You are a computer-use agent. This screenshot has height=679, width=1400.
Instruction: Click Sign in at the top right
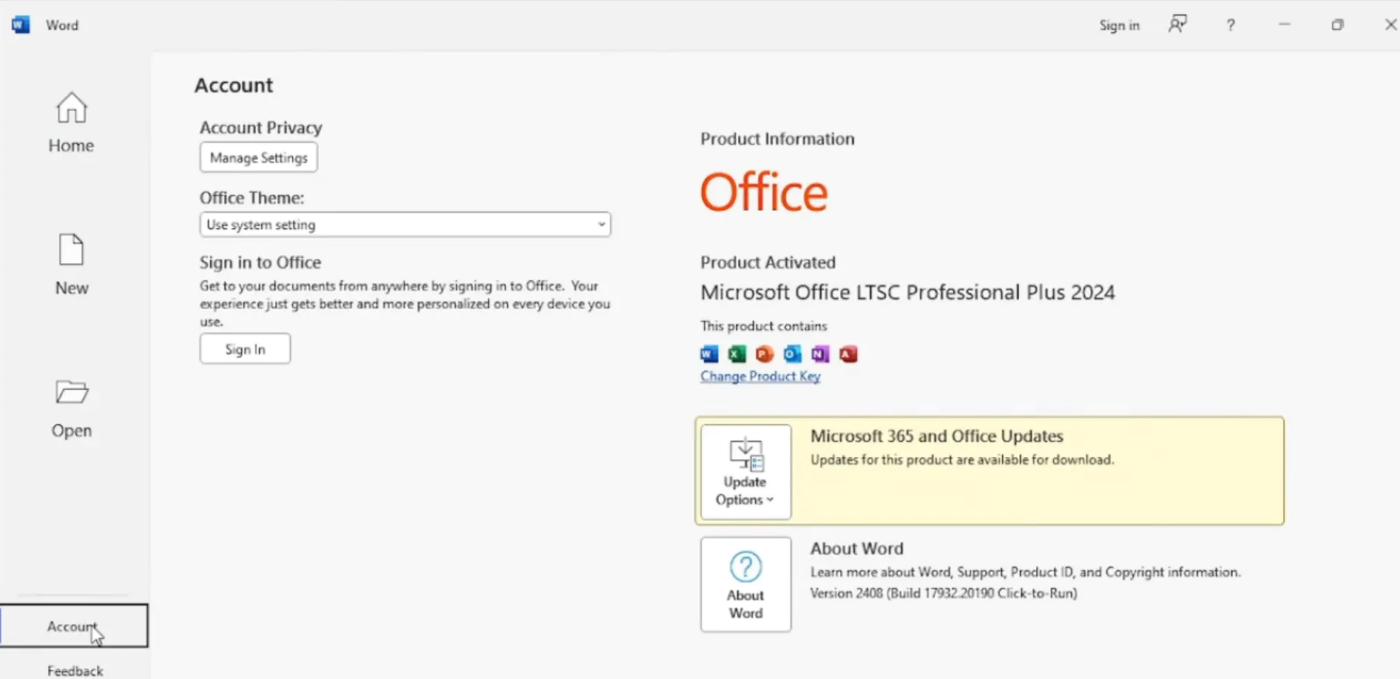[1119, 25]
